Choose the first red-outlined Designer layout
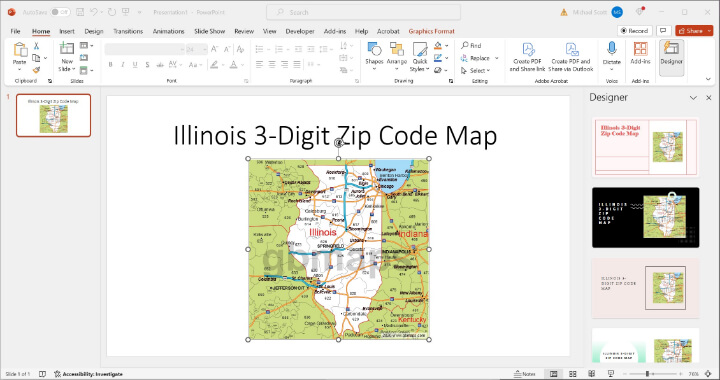 (x=646, y=147)
